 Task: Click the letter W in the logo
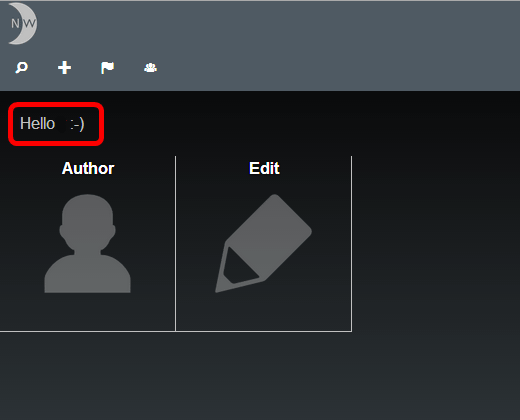click(29, 24)
